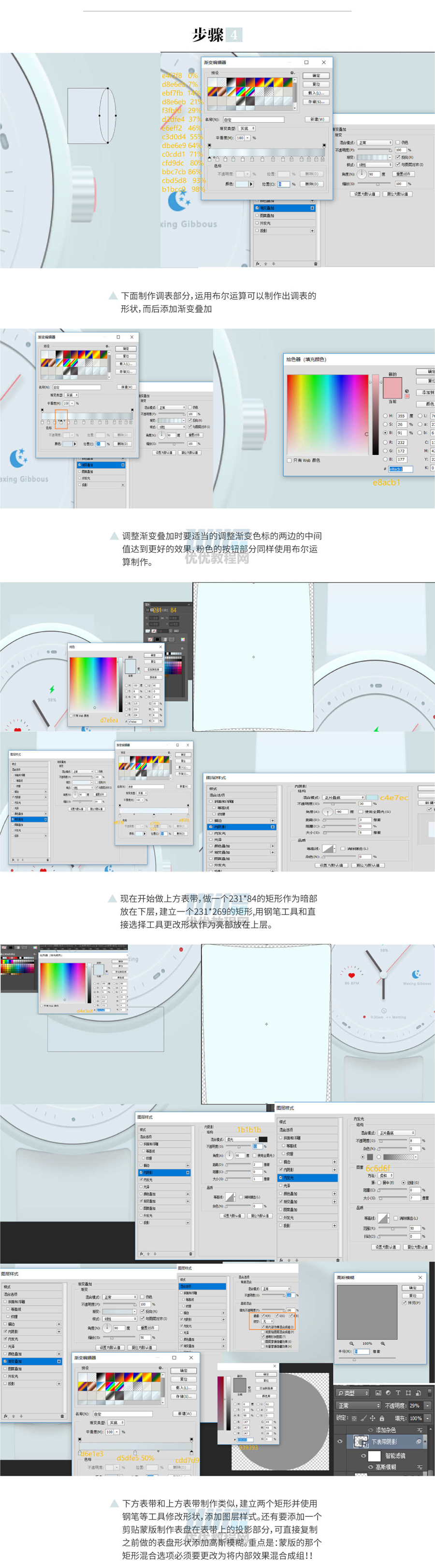Click 半径 slider handle in 高斯模糊 dialog
Viewport: 435px width, 1568px height.
pyautogui.click(x=355, y=1360)
